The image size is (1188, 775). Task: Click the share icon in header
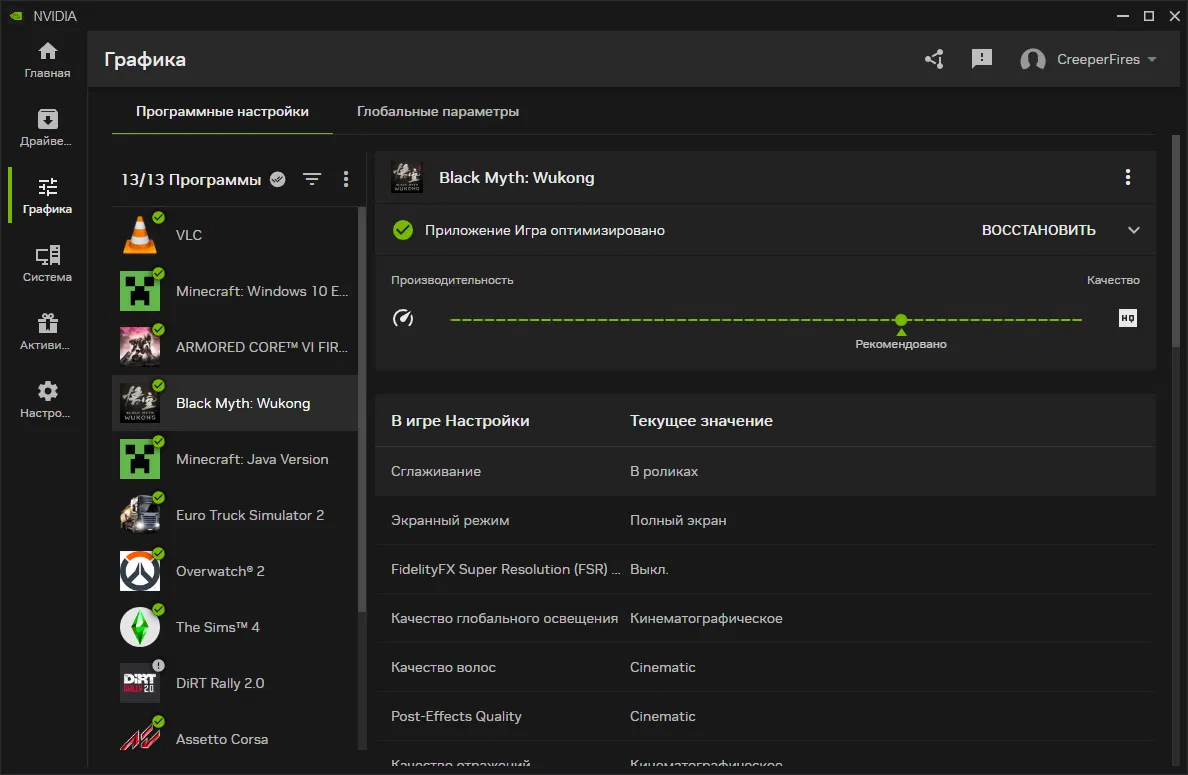(x=934, y=59)
